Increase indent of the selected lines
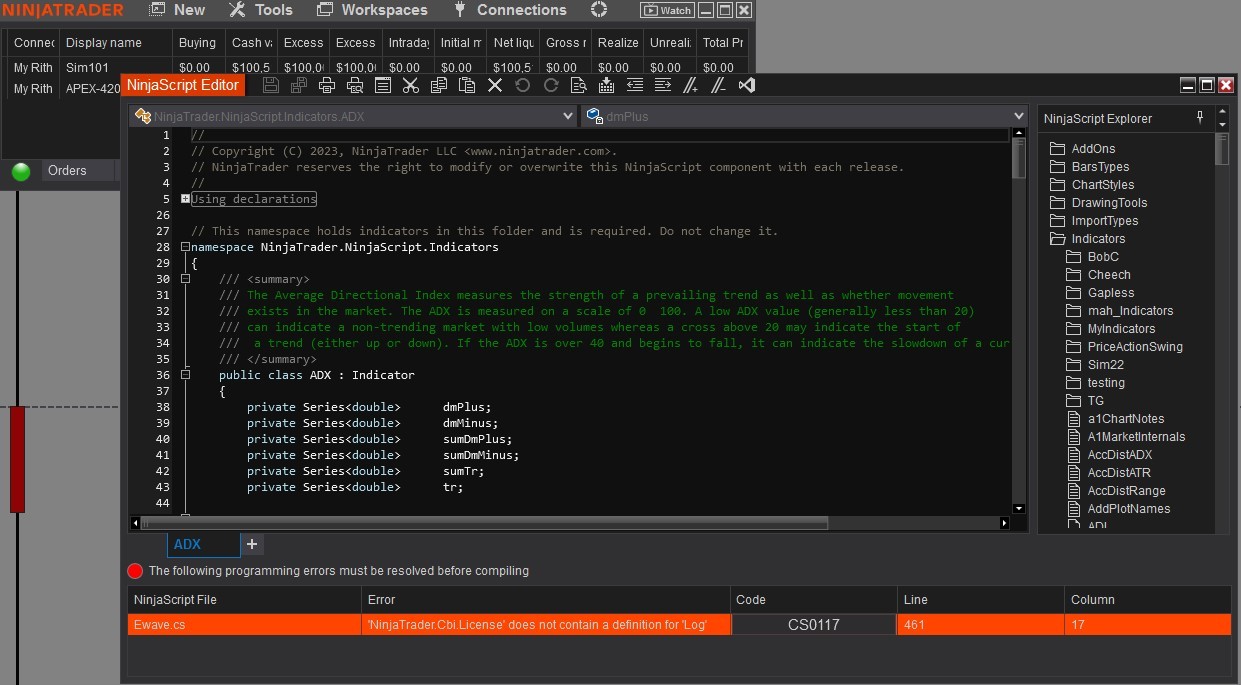 click(662, 86)
